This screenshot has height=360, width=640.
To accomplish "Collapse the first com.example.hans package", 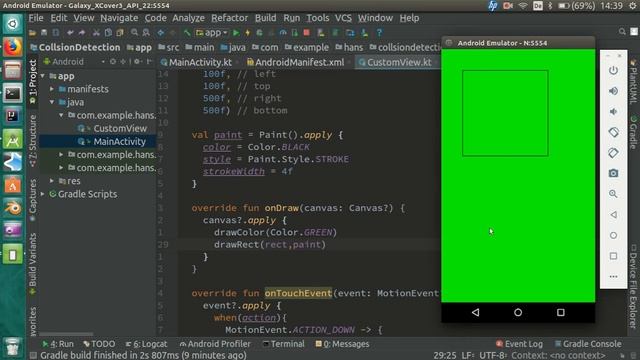I will click(61, 115).
